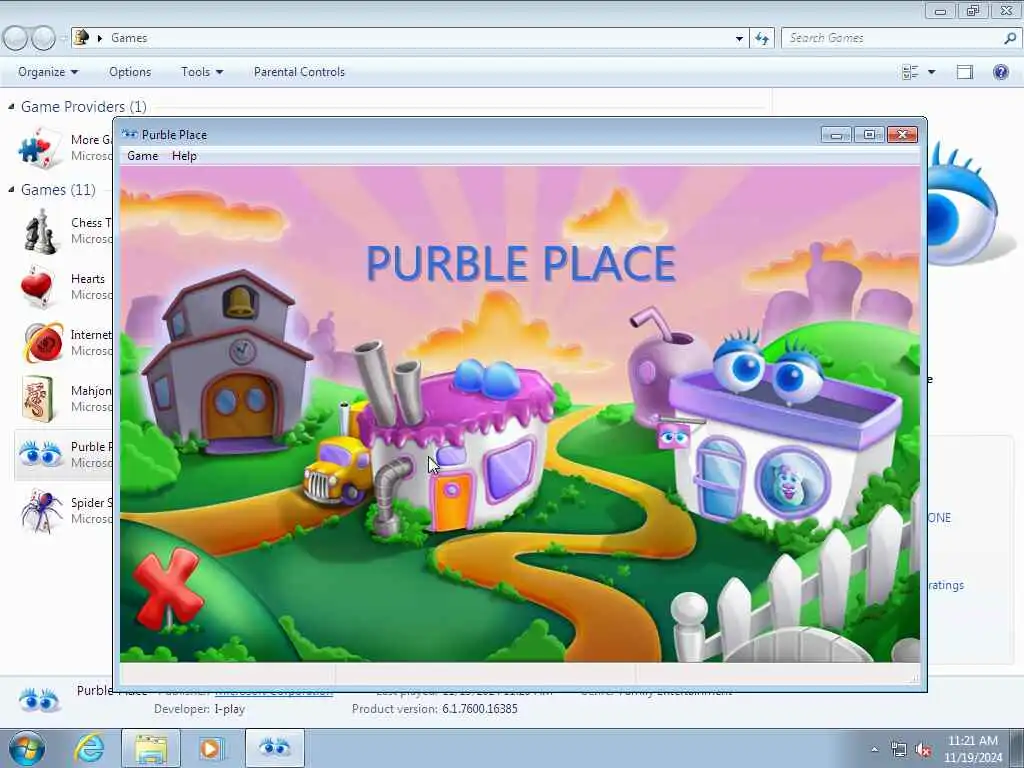Open the Tools dropdown in Games window
The width and height of the screenshot is (1024, 768).
pyautogui.click(x=202, y=72)
